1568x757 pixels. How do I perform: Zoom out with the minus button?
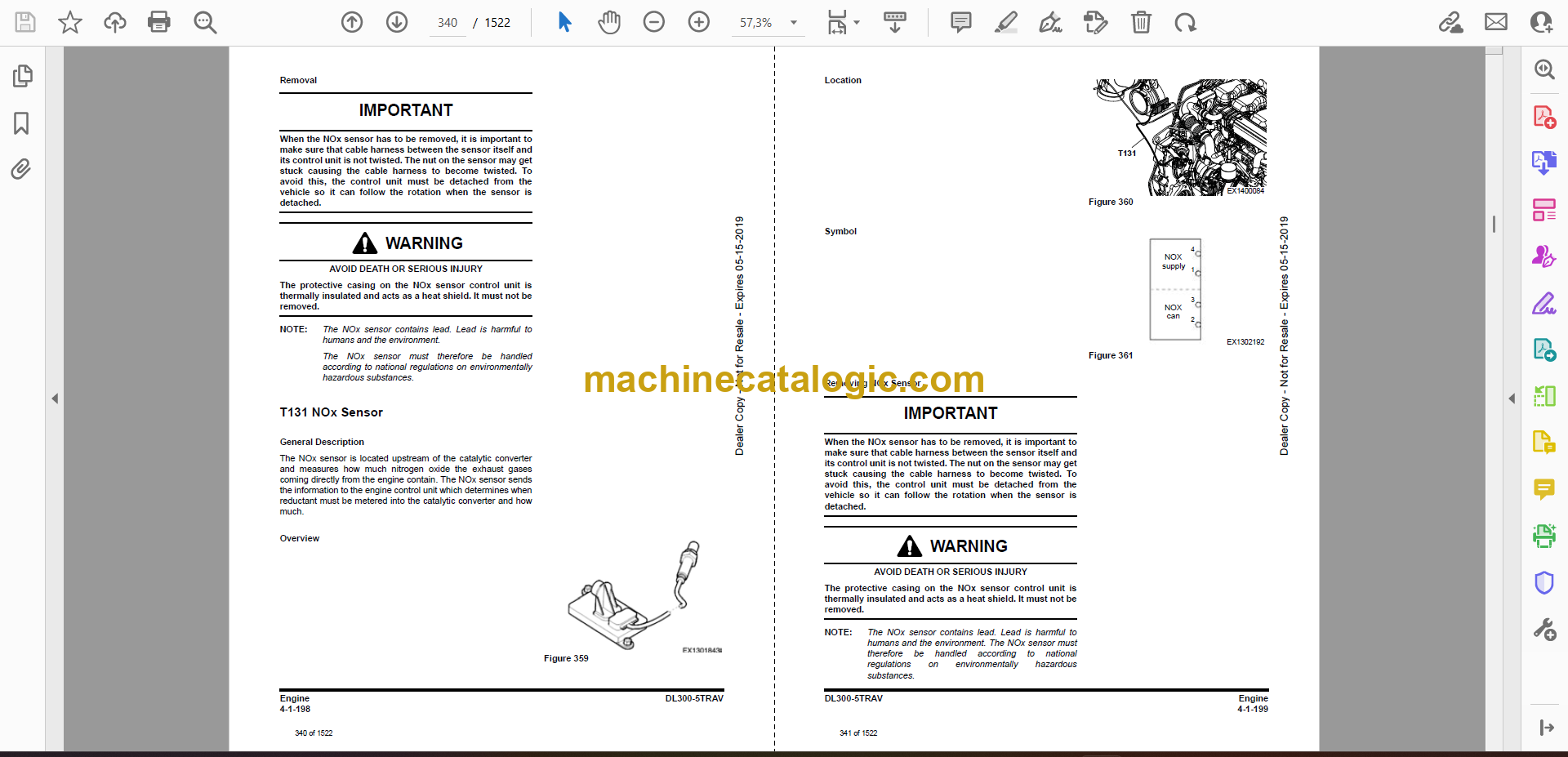[654, 22]
